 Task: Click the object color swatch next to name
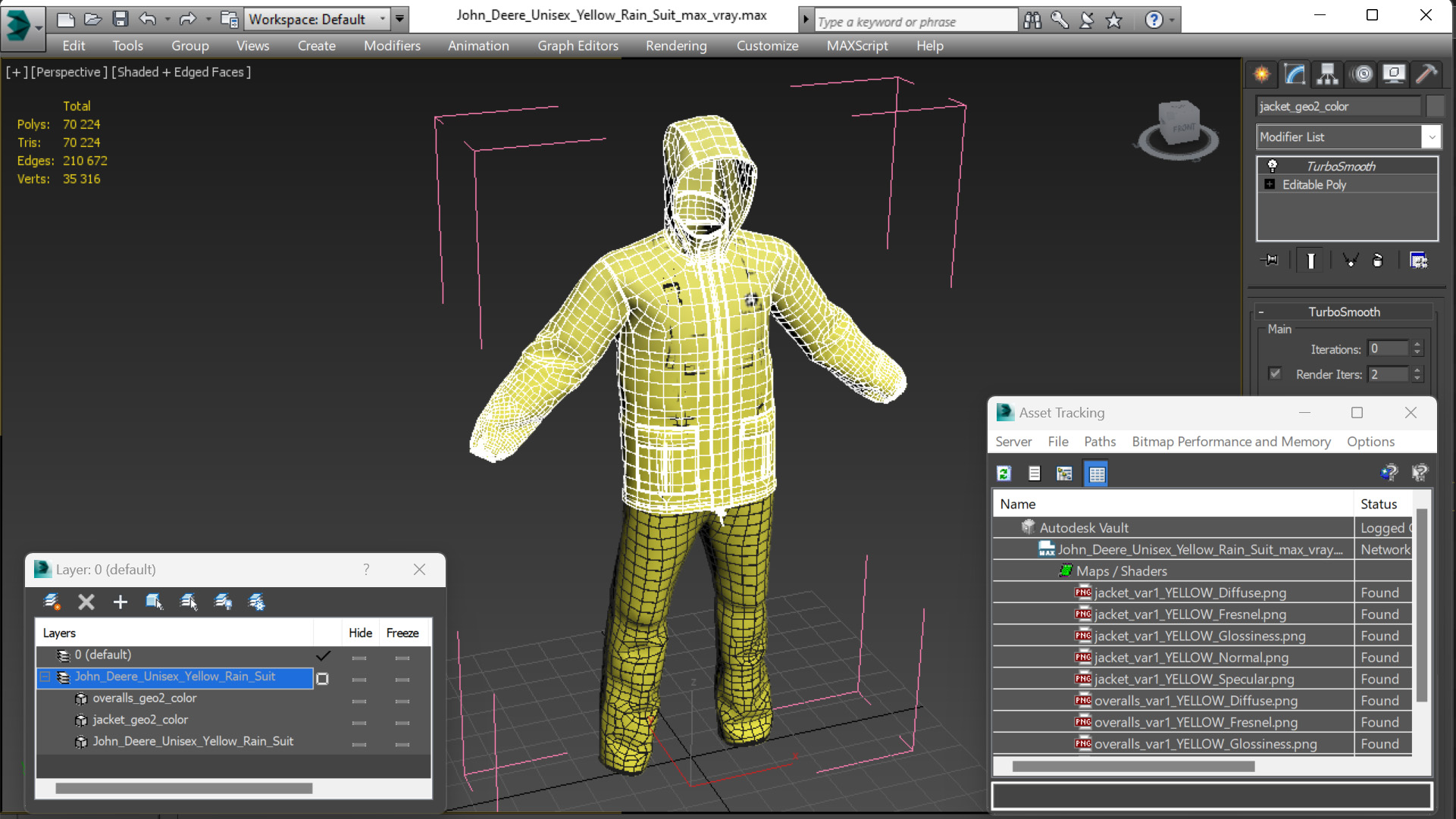click(x=1434, y=106)
